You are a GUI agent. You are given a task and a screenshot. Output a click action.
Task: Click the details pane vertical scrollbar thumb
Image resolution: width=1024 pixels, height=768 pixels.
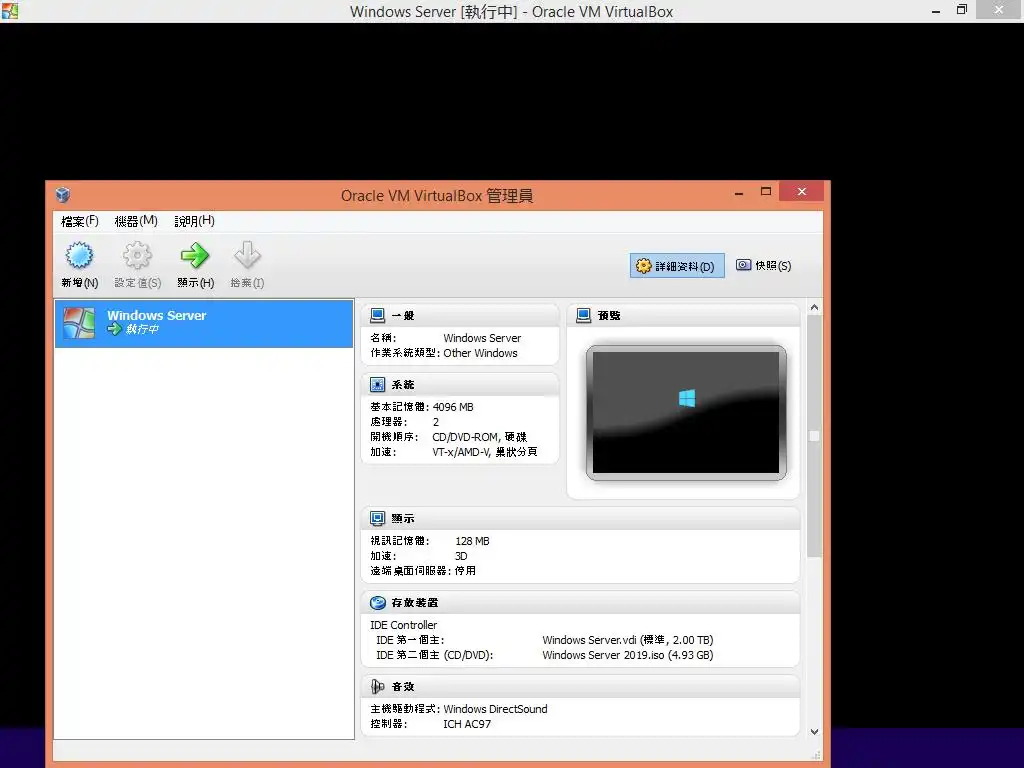click(x=814, y=436)
